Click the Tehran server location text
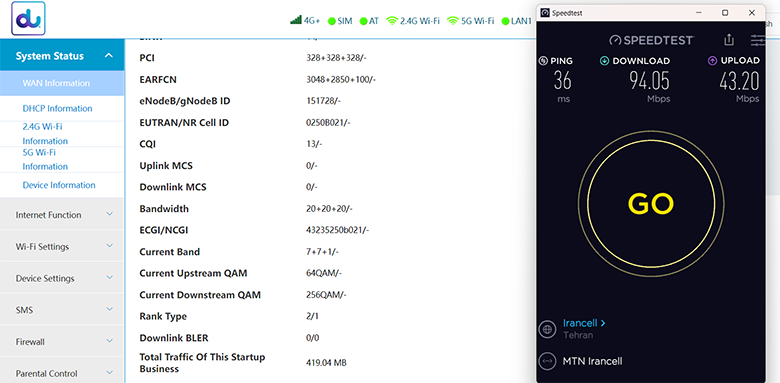780x383 pixels. tap(578, 335)
